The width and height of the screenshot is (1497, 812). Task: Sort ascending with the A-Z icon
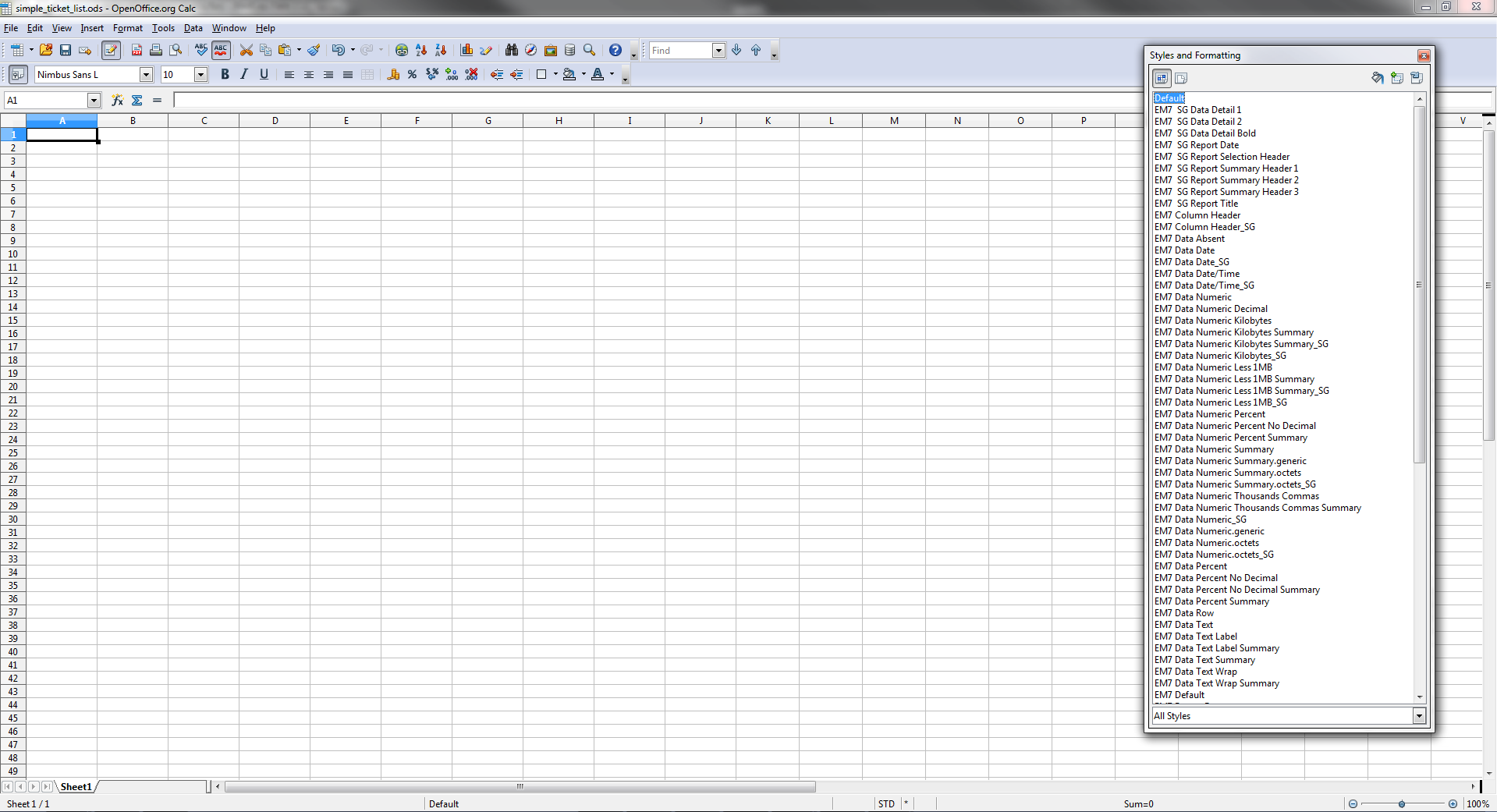[x=421, y=50]
